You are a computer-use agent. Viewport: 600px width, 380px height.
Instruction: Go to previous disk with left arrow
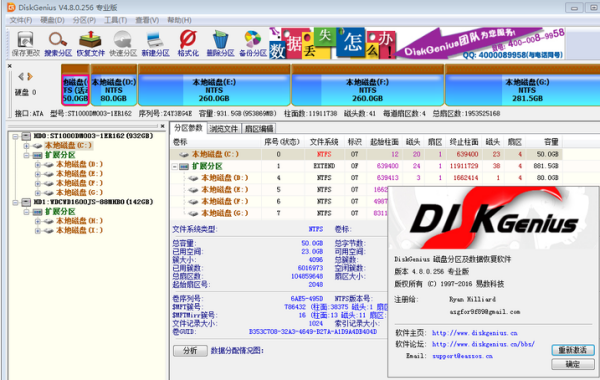coord(21,77)
